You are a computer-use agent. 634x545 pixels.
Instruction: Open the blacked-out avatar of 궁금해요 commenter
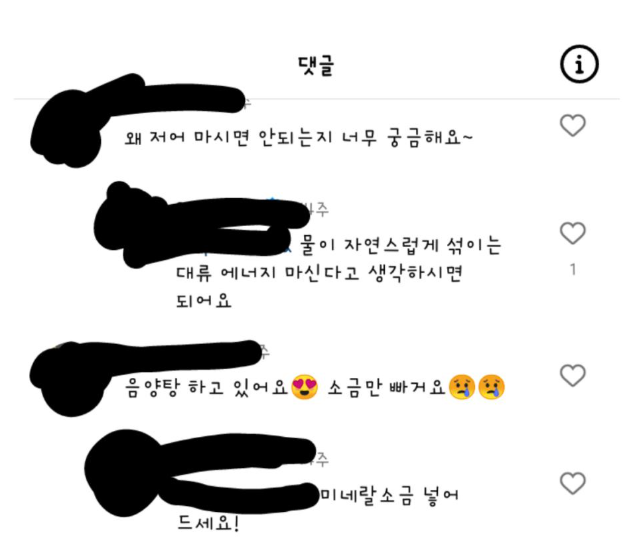[67, 129]
